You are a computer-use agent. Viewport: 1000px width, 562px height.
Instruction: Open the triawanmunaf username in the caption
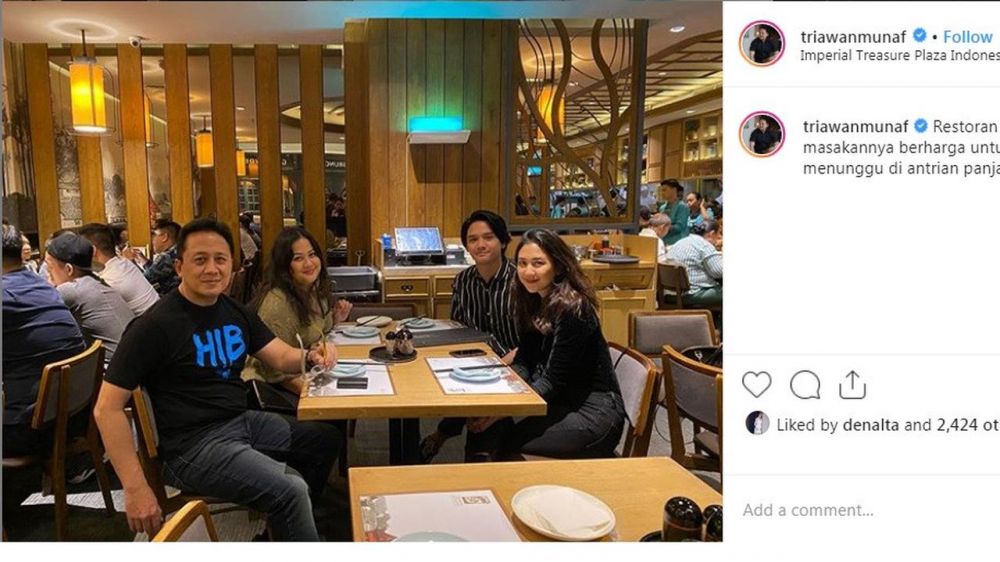(856, 126)
